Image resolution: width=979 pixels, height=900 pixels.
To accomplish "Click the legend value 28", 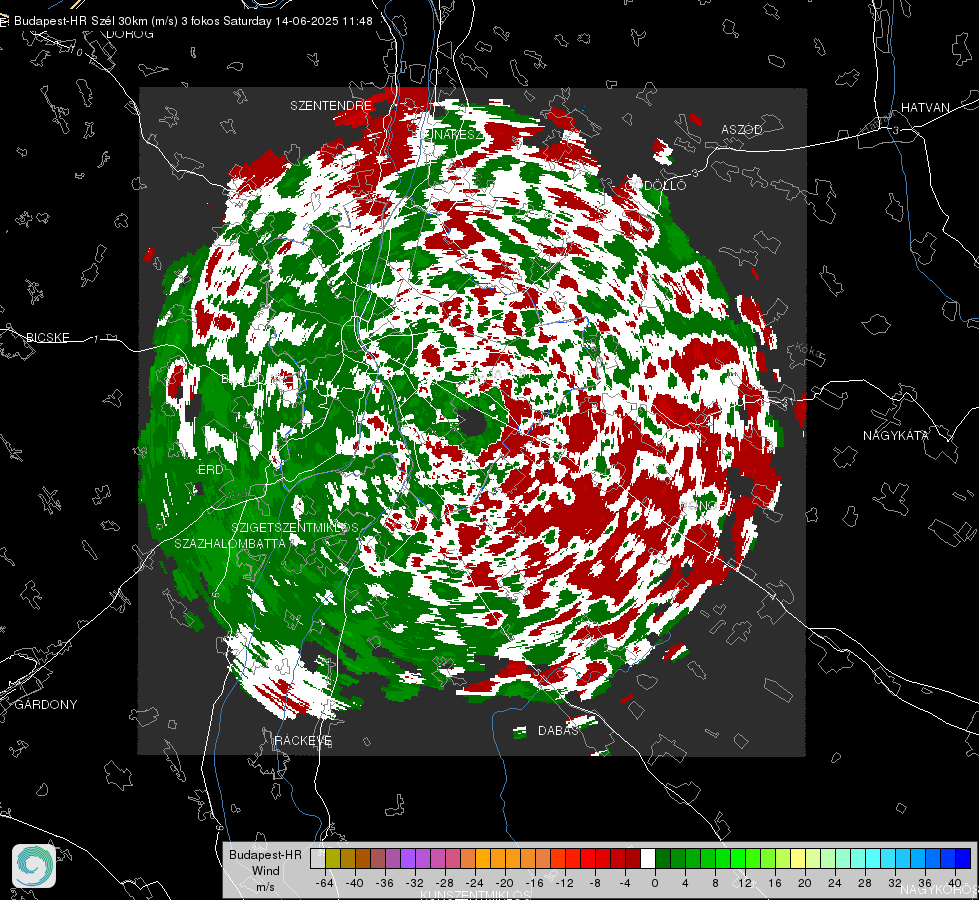I will [864, 883].
